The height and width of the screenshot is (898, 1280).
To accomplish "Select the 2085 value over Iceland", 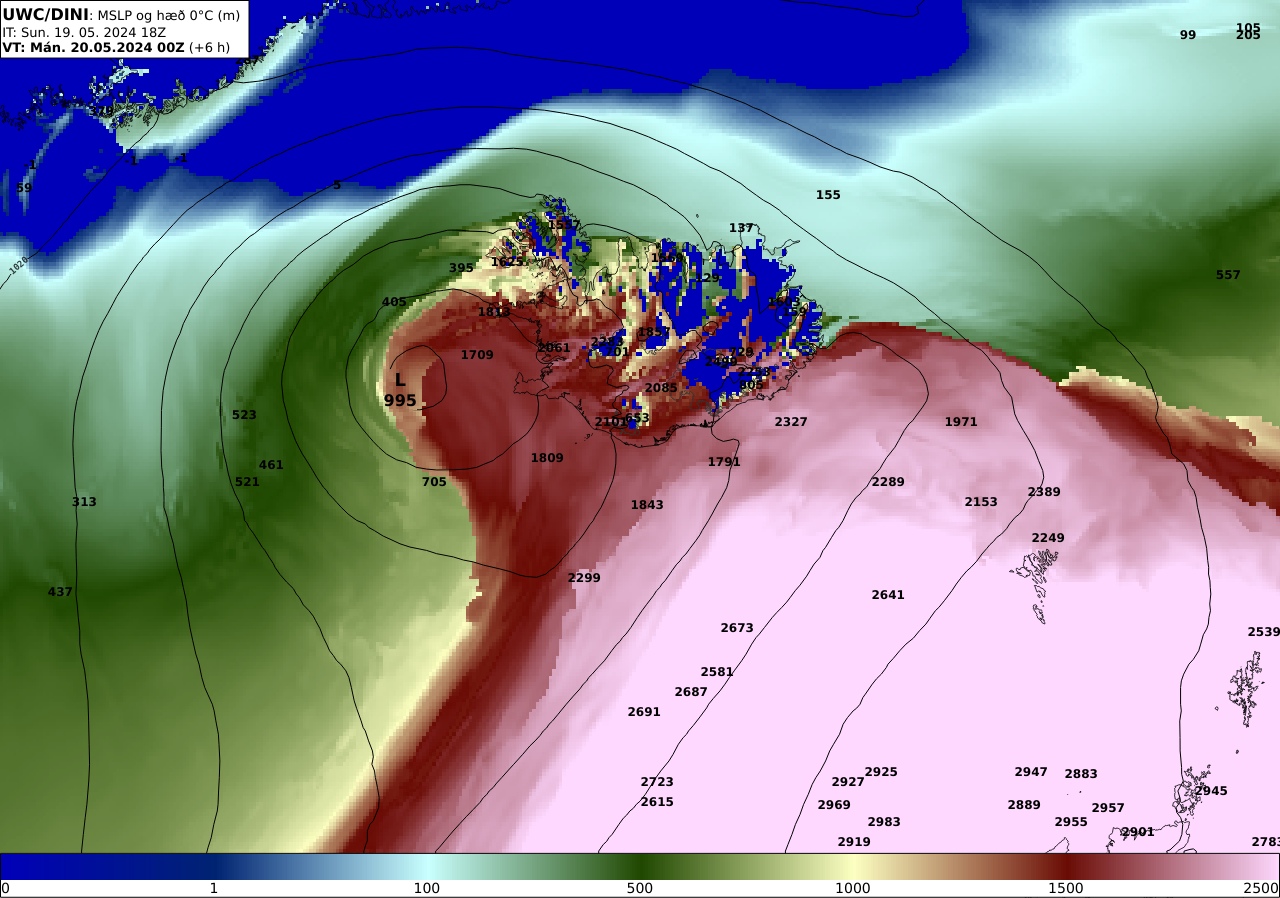I will click(661, 388).
